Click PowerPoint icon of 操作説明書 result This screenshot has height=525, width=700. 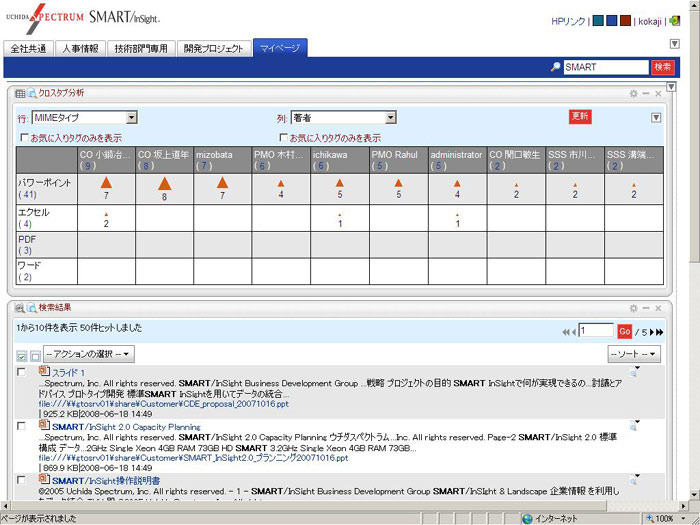(44, 479)
